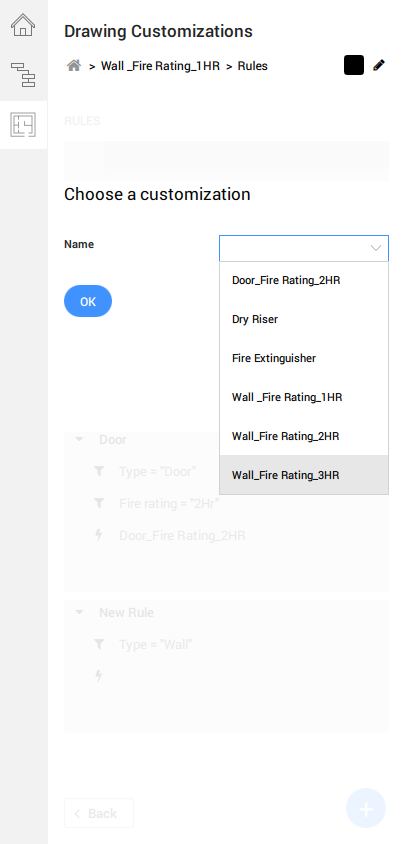Go back using the Back button
The image size is (405, 844).
(99, 813)
